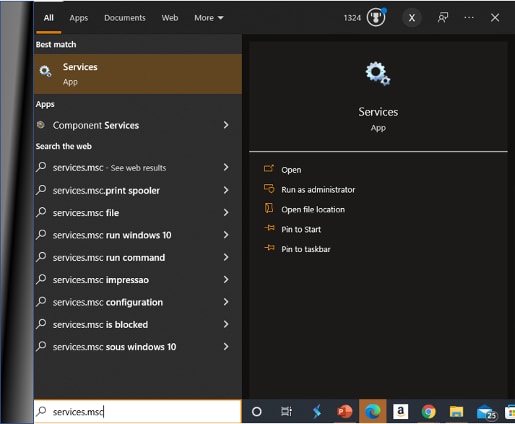The width and height of the screenshot is (515, 424).
Task: Open the Microsoft Rewards trophy icon
Action: click(x=376, y=17)
